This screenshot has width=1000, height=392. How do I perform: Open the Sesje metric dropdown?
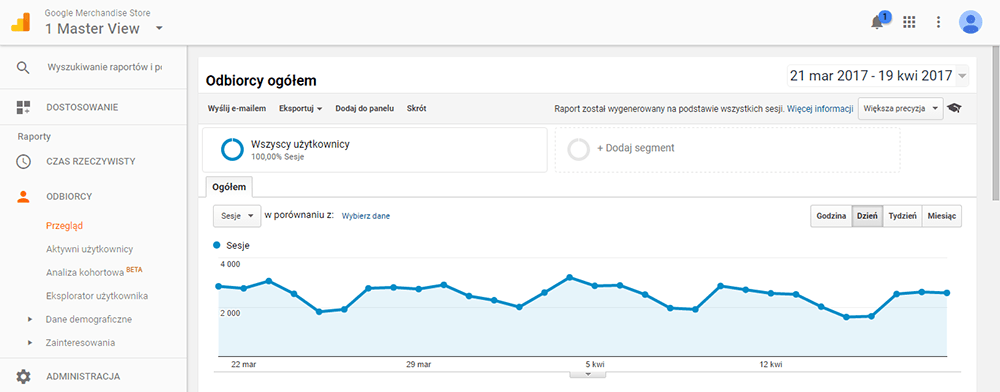[237, 216]
